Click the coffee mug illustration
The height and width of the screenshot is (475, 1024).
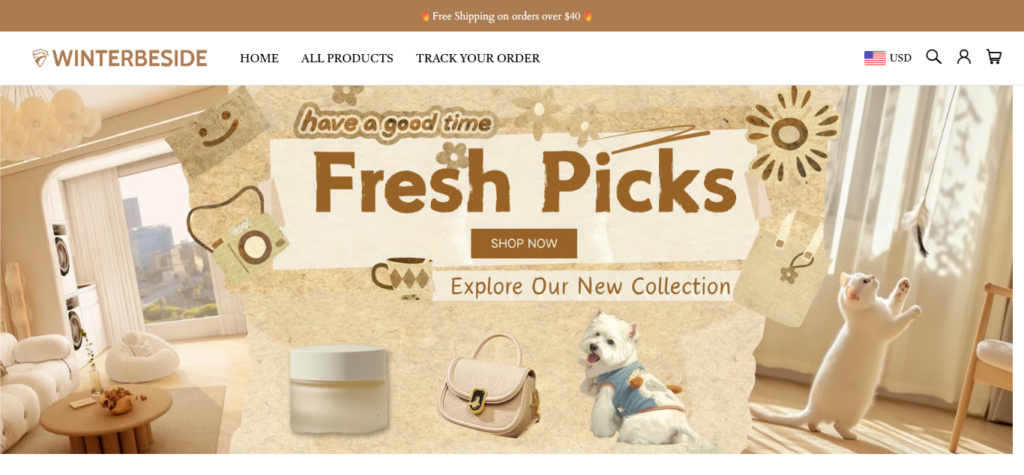tap(403, 278)
